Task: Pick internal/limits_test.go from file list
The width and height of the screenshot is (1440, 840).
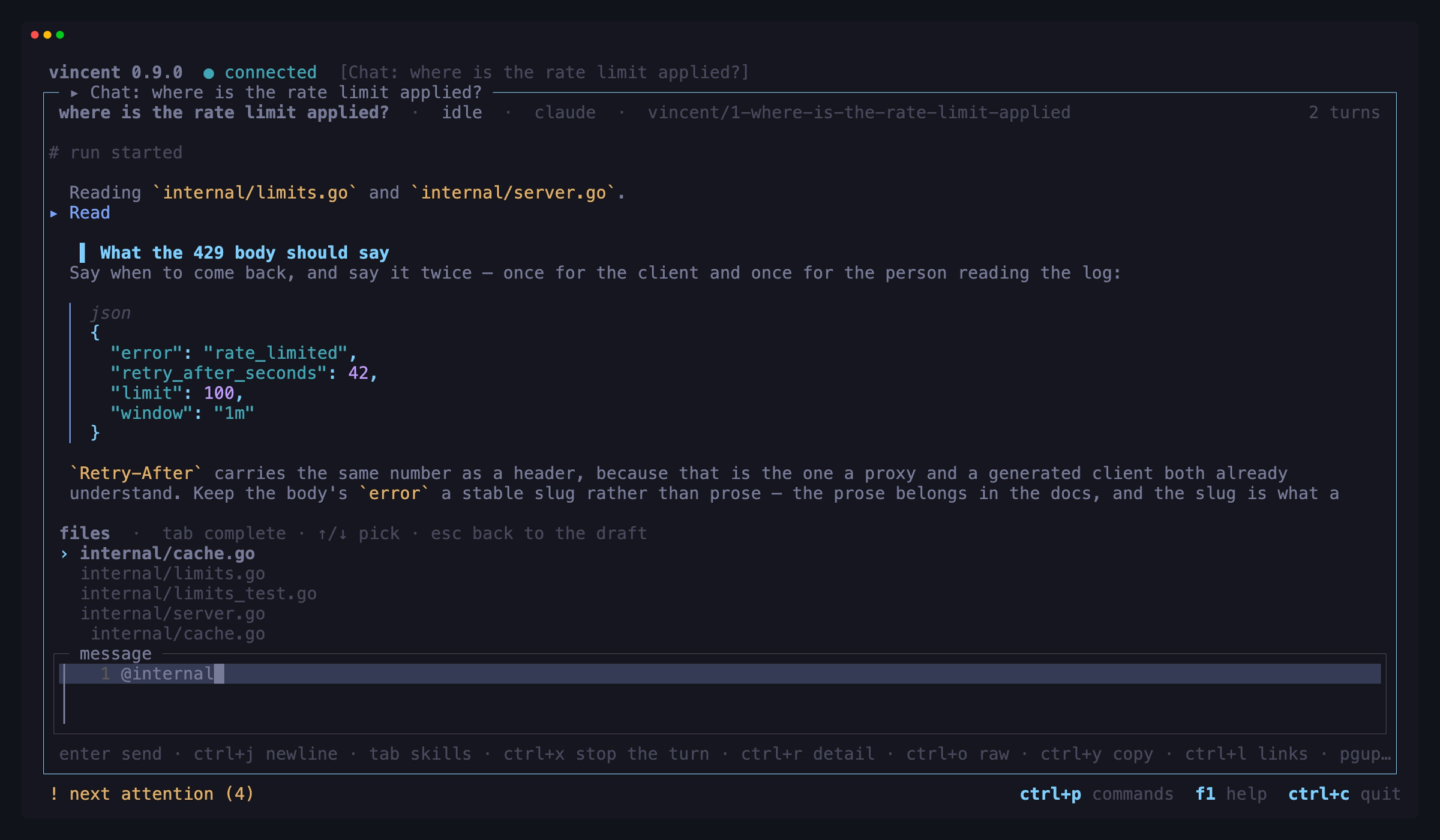Action: pyautogui.click(x=199, y=593)
